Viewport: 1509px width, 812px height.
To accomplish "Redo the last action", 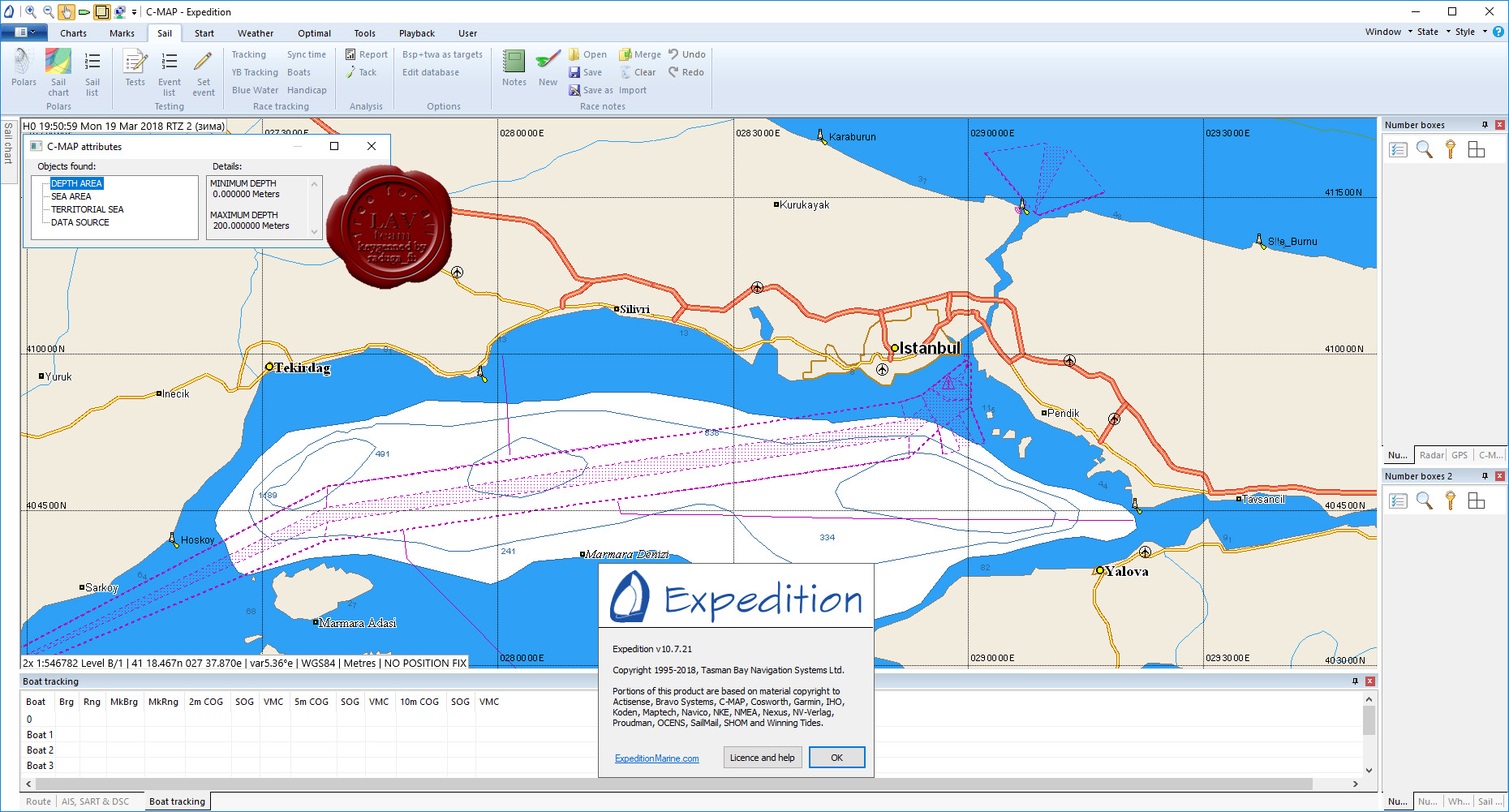I will 686,72.
